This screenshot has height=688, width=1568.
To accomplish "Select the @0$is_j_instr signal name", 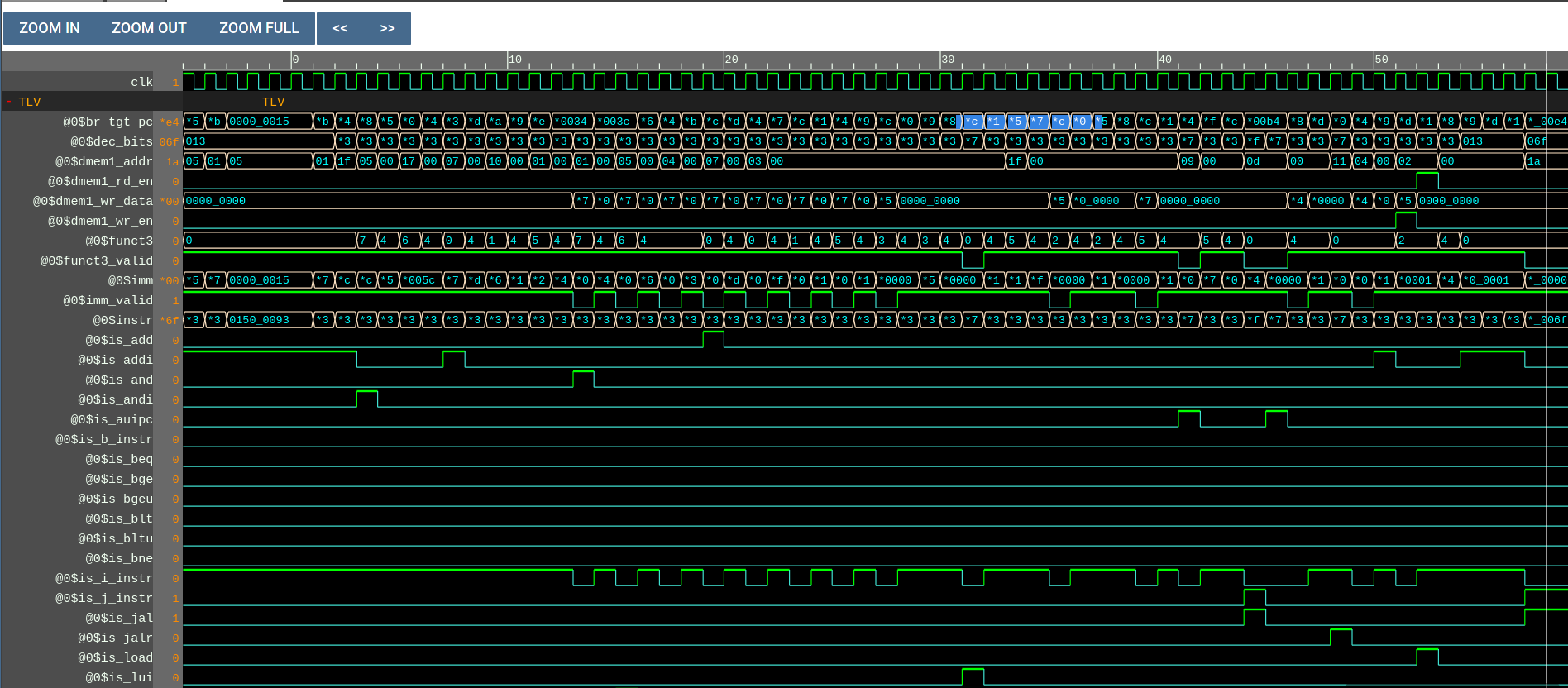I will (x=104, y=598).
